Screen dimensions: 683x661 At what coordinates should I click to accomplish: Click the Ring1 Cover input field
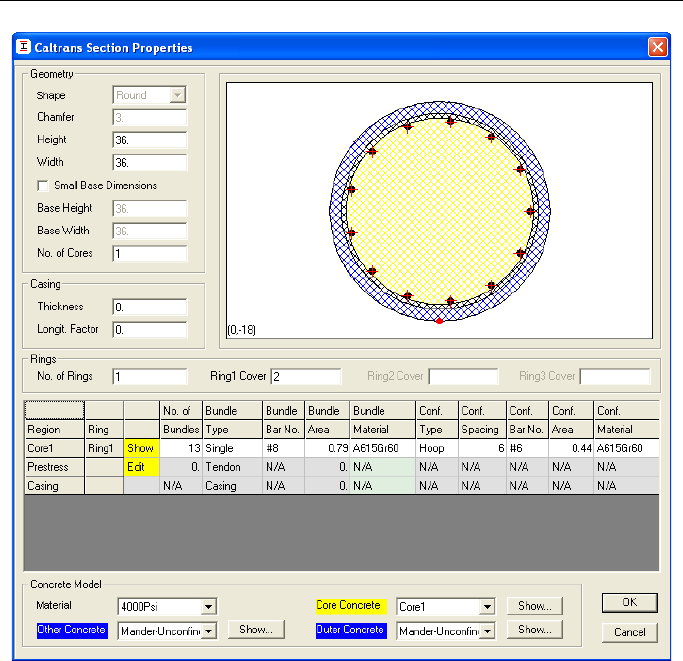(x=307, y=377)
